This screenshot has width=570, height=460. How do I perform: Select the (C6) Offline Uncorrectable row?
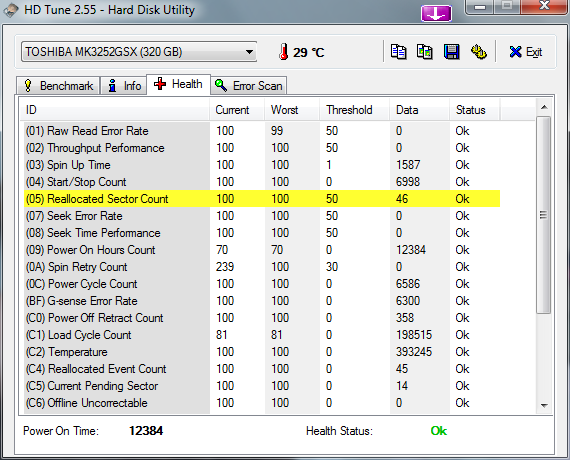pos(262,403)
